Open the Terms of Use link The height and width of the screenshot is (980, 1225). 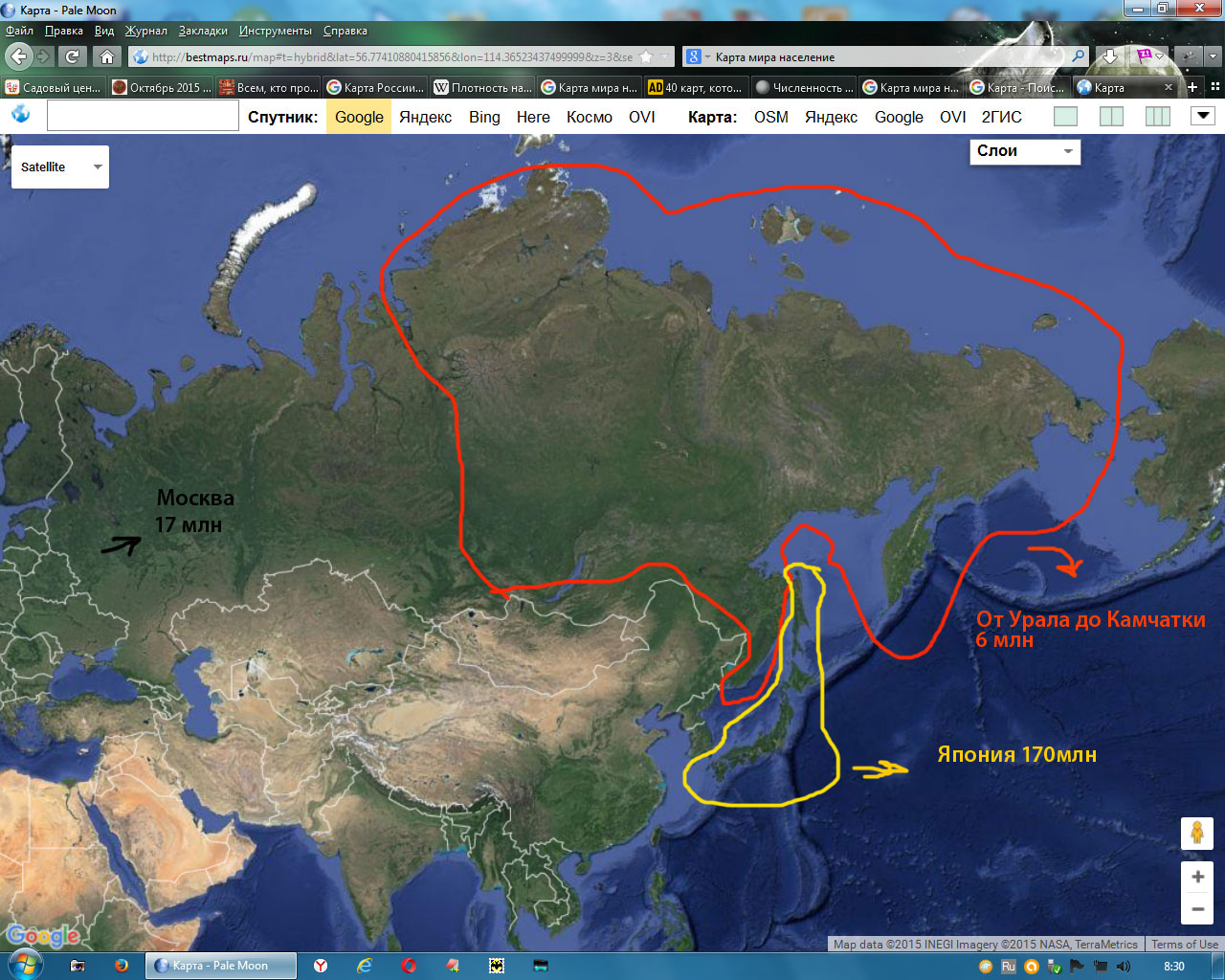tap(1184, 945)
